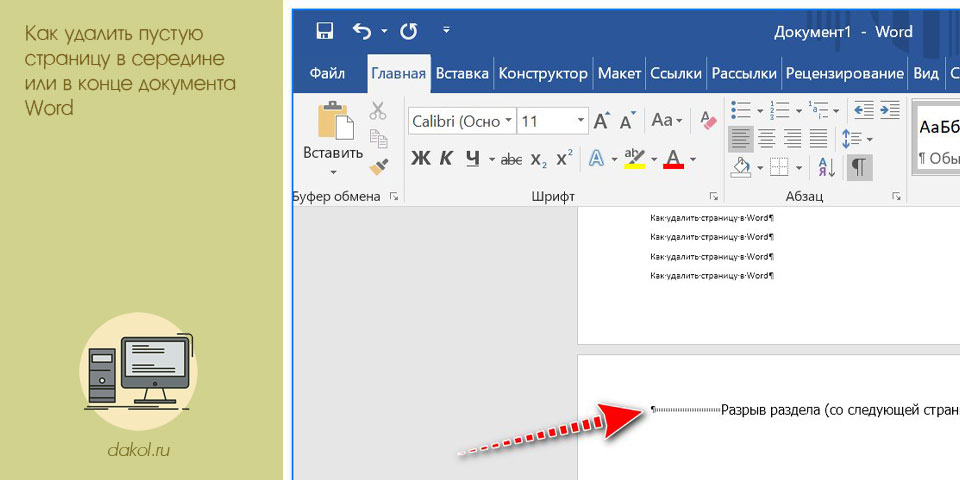The image size is (960, 480).
Task: Open the Shading color dropdown arrow
Action: (760, 167)
